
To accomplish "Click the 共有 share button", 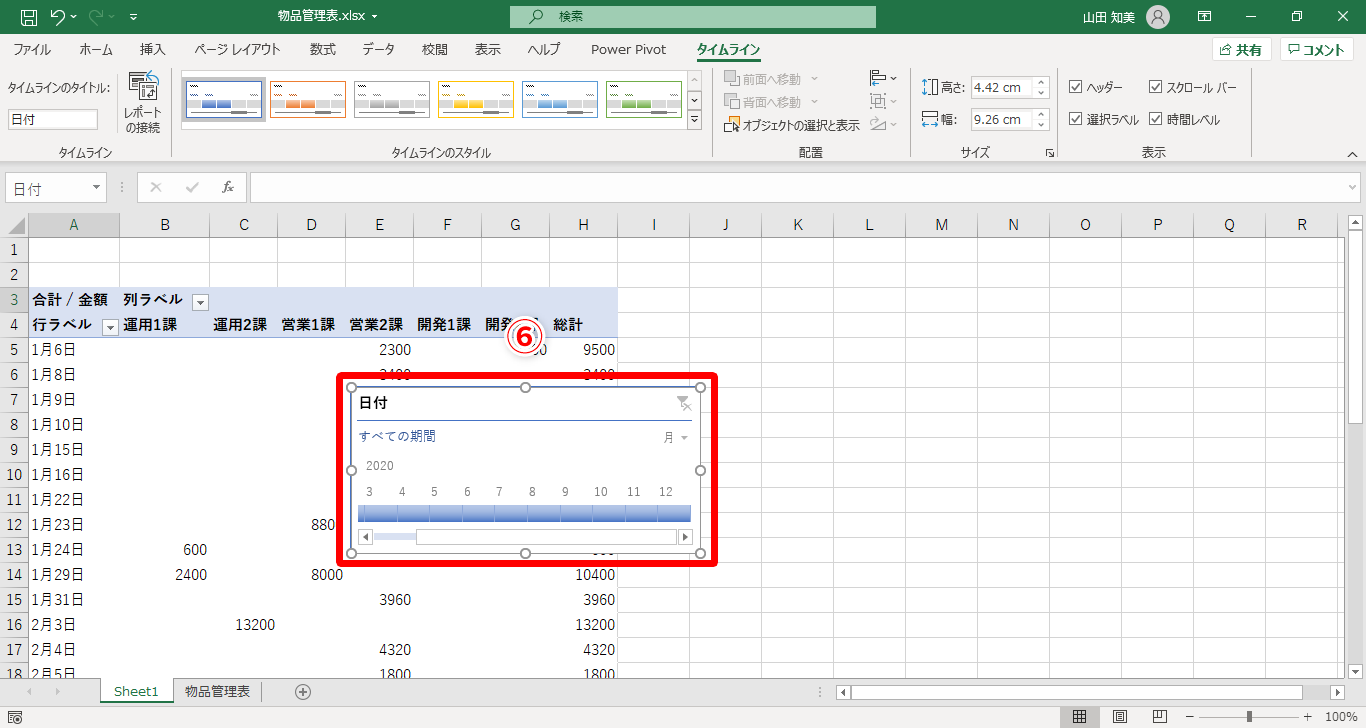I will click(1241, 50).
